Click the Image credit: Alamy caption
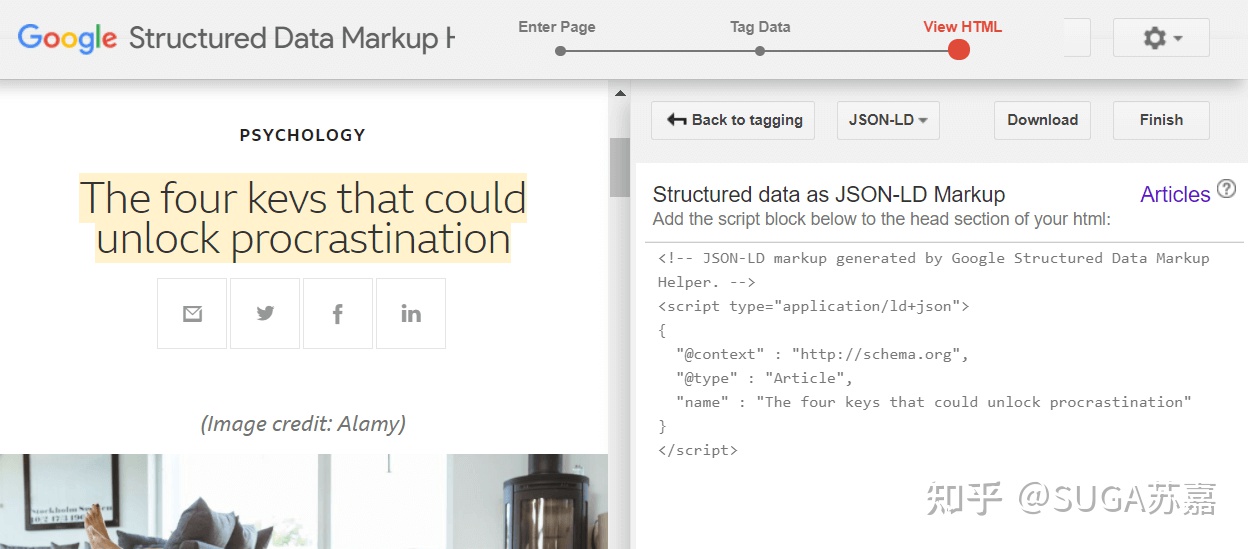 pyautogui.click(x=303, y=424)
